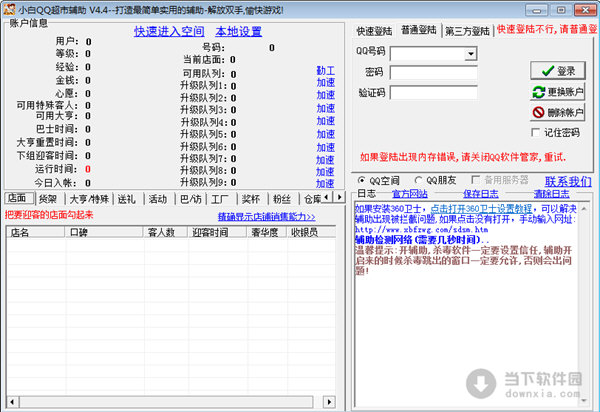Click the 删除帐户 delete account button
This screenshot has height=412, width=600.
(x=558, y=112)
